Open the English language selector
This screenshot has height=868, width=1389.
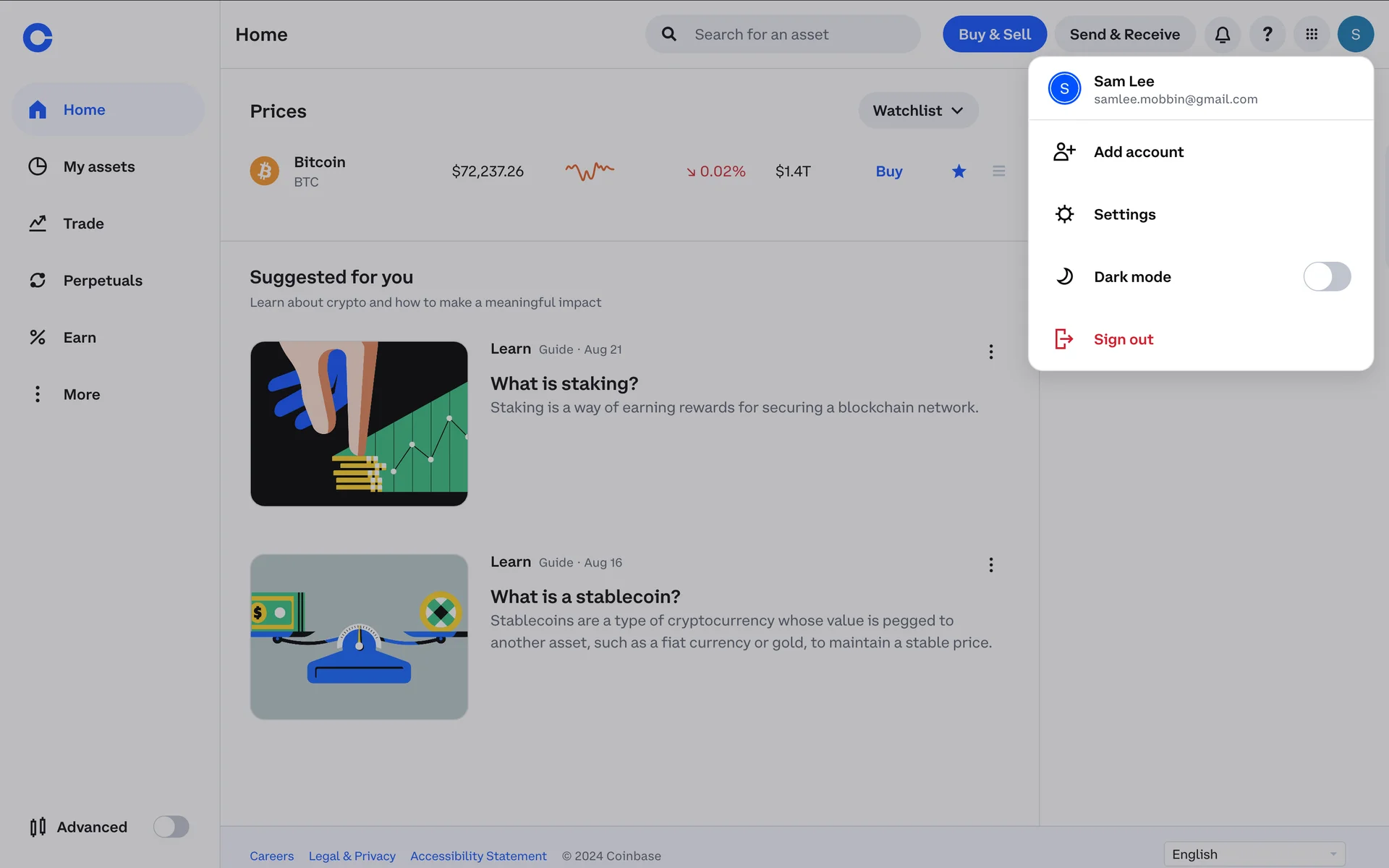click(1254, 854)
